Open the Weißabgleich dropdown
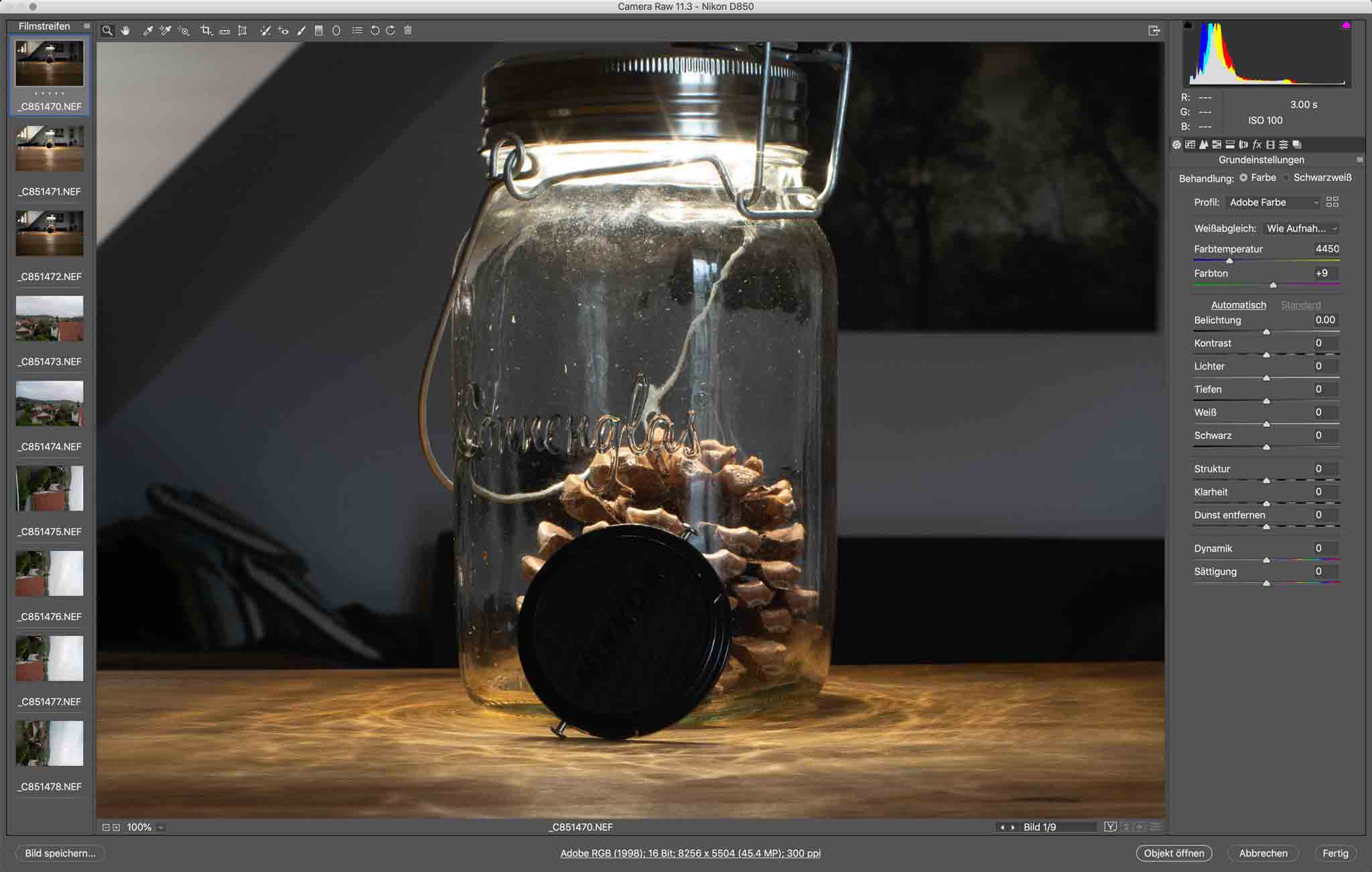Screen dimensions: 1372x872 [x=1301, y=229]
